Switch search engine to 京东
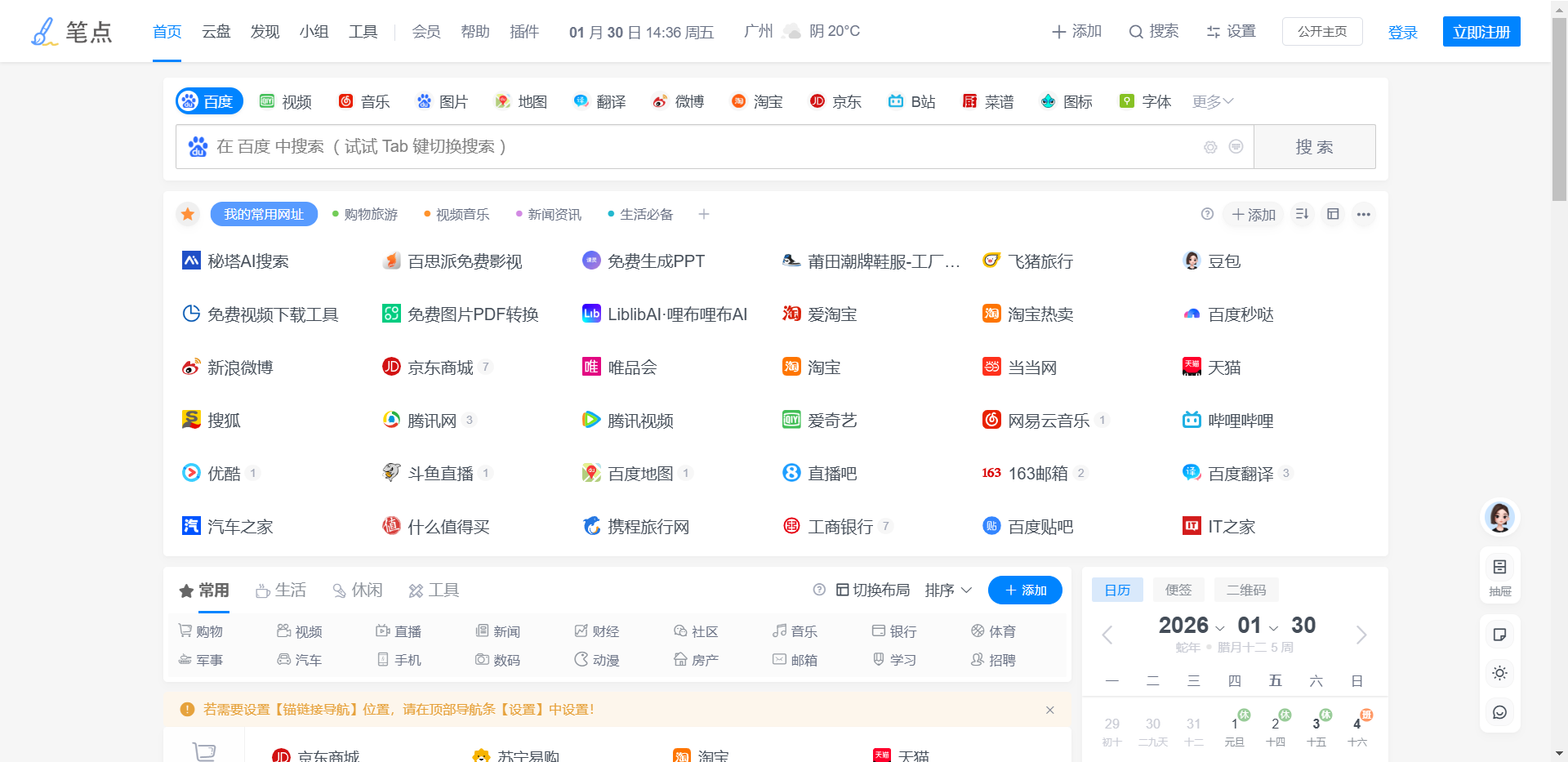 [835, 101]
